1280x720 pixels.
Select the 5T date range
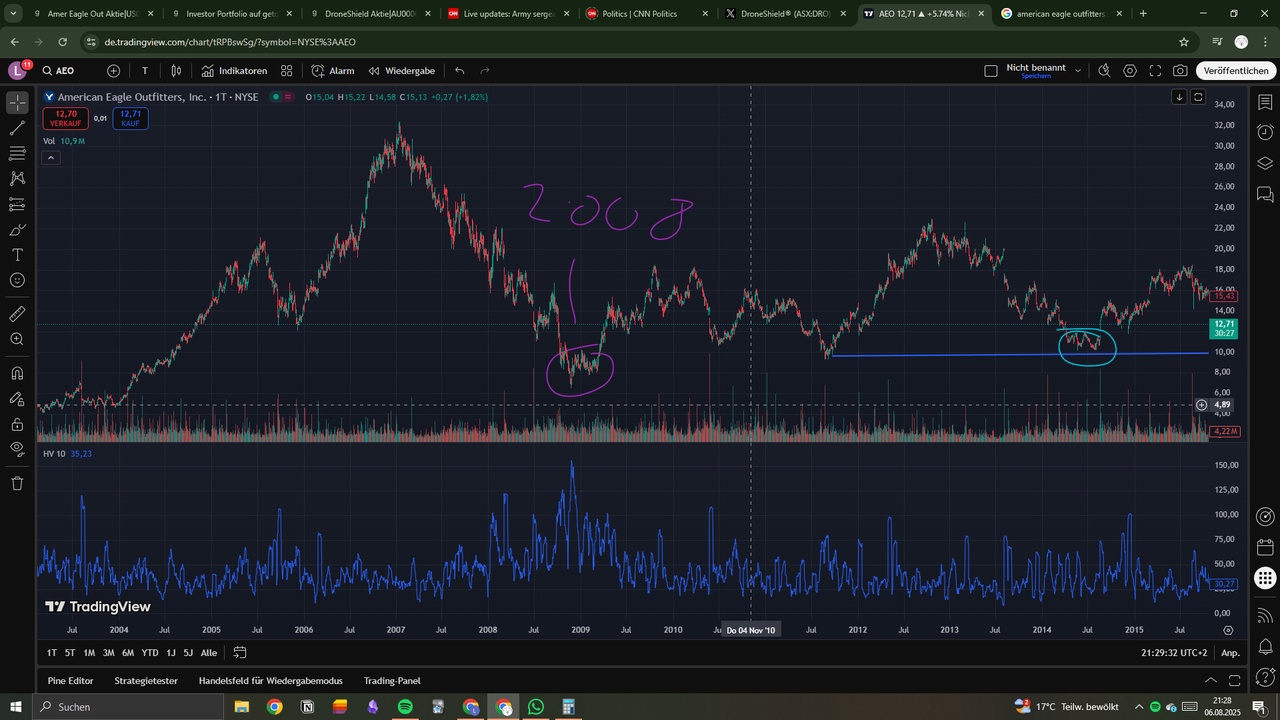pyautogui.click(x=70, y=653)
